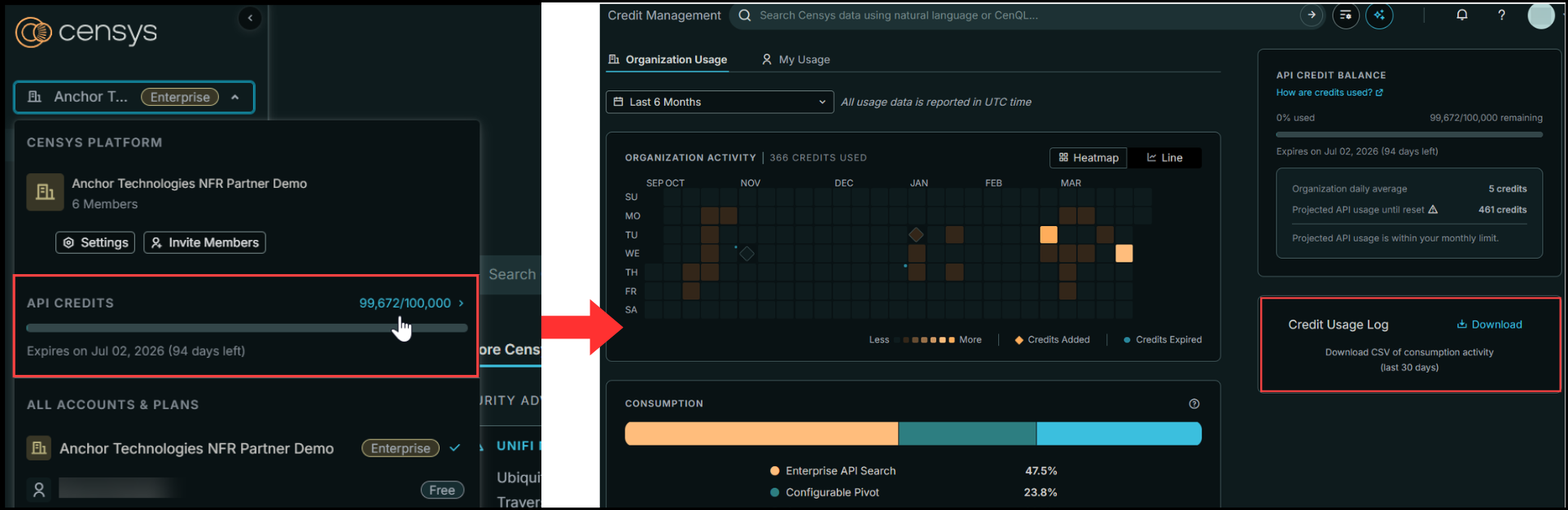
Task: Switch the activity view to Heatmap
Action: [x=1088, y=158]
